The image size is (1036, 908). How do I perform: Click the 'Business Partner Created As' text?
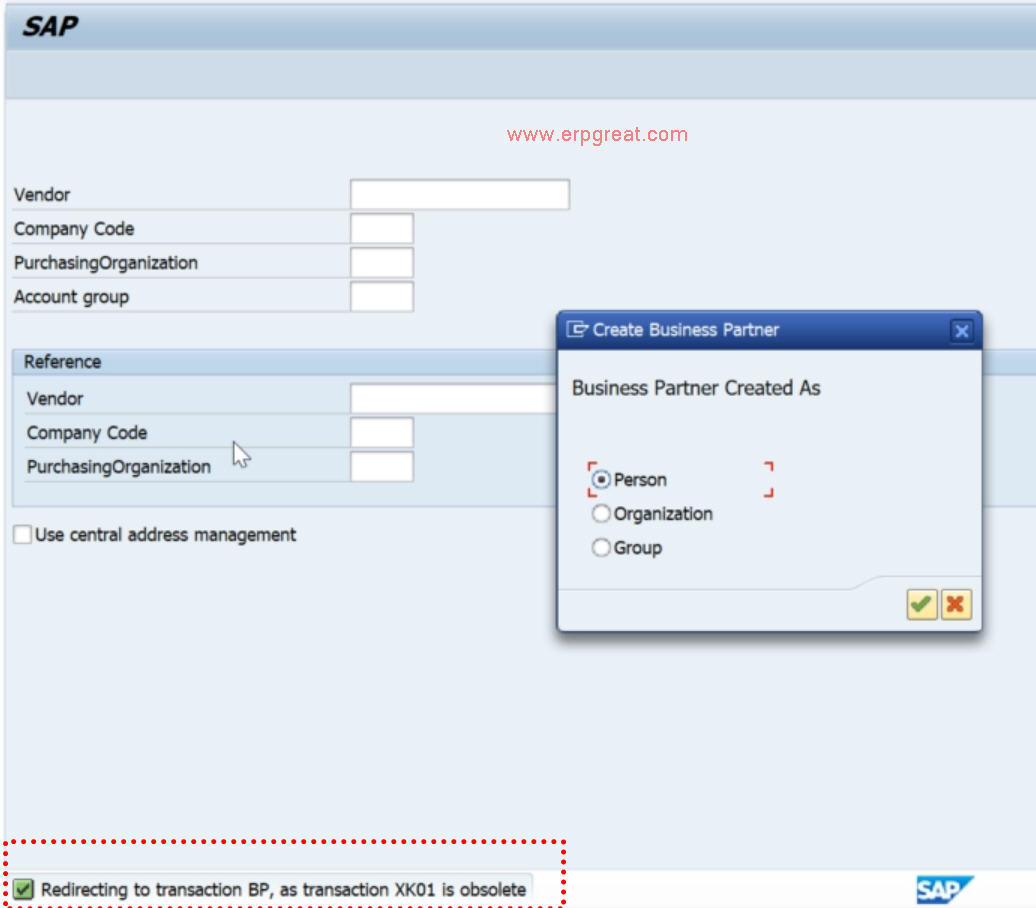click(x=696, y=388)
